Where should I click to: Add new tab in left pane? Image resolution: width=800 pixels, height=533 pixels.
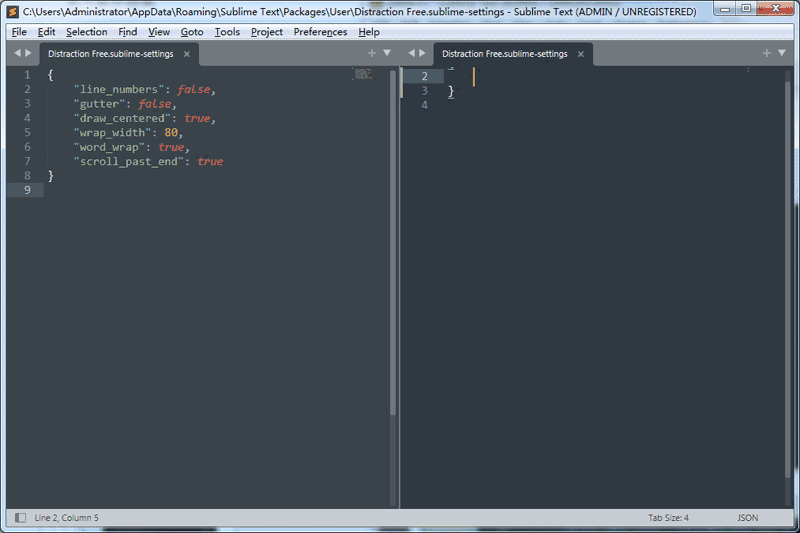(x=372, y=53)
